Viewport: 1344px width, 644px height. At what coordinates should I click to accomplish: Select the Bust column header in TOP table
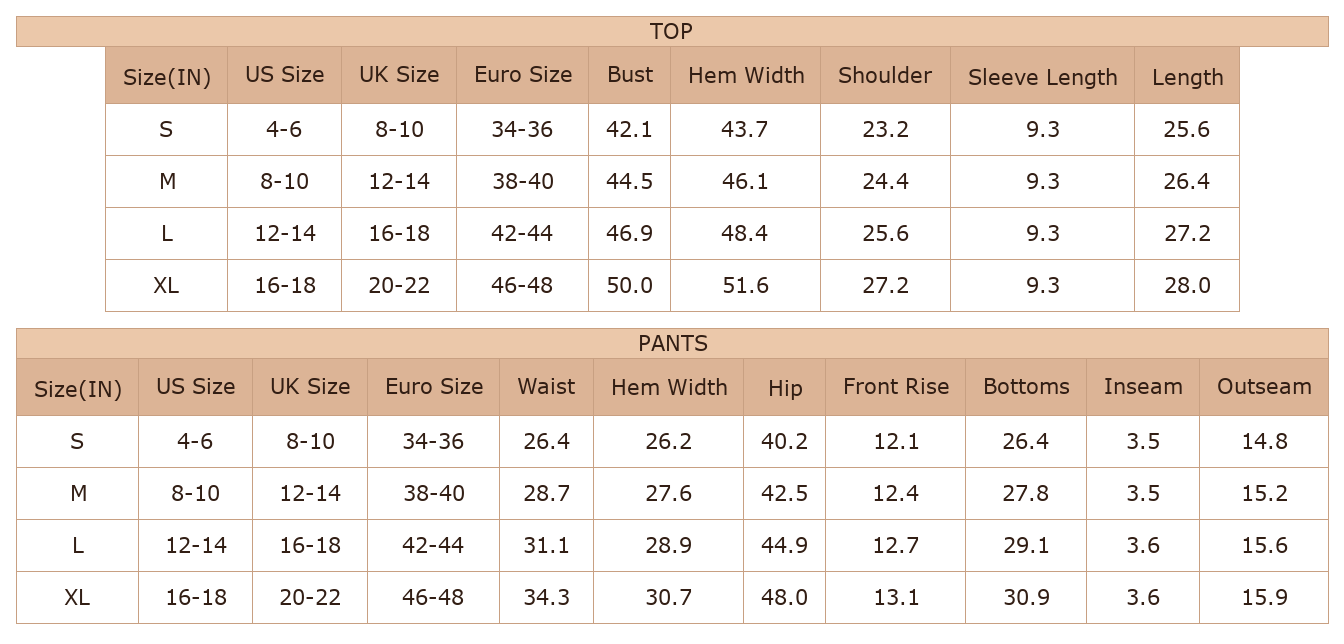coord(629,75)
